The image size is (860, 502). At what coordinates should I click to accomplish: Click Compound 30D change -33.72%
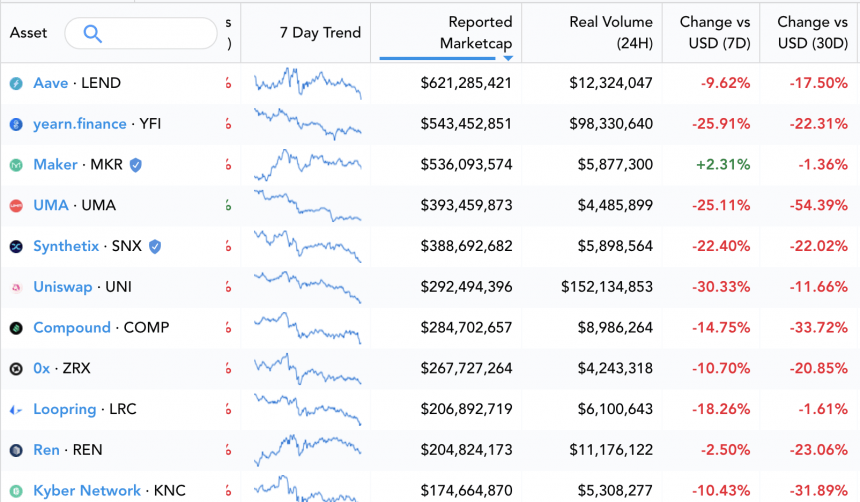point(818,328)
